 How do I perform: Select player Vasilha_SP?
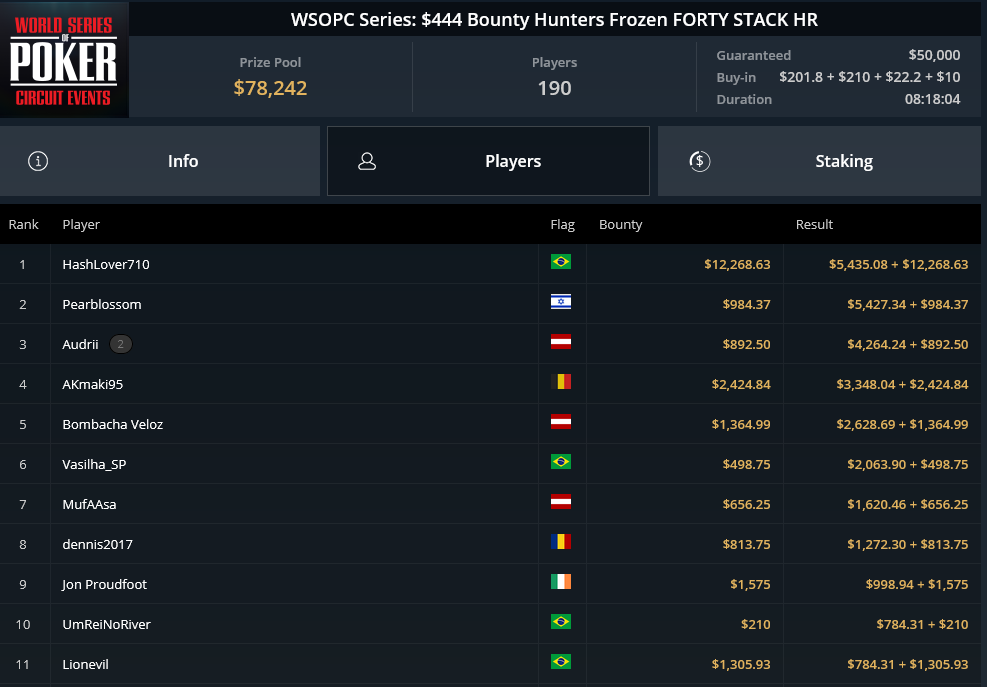click(94, 465)
